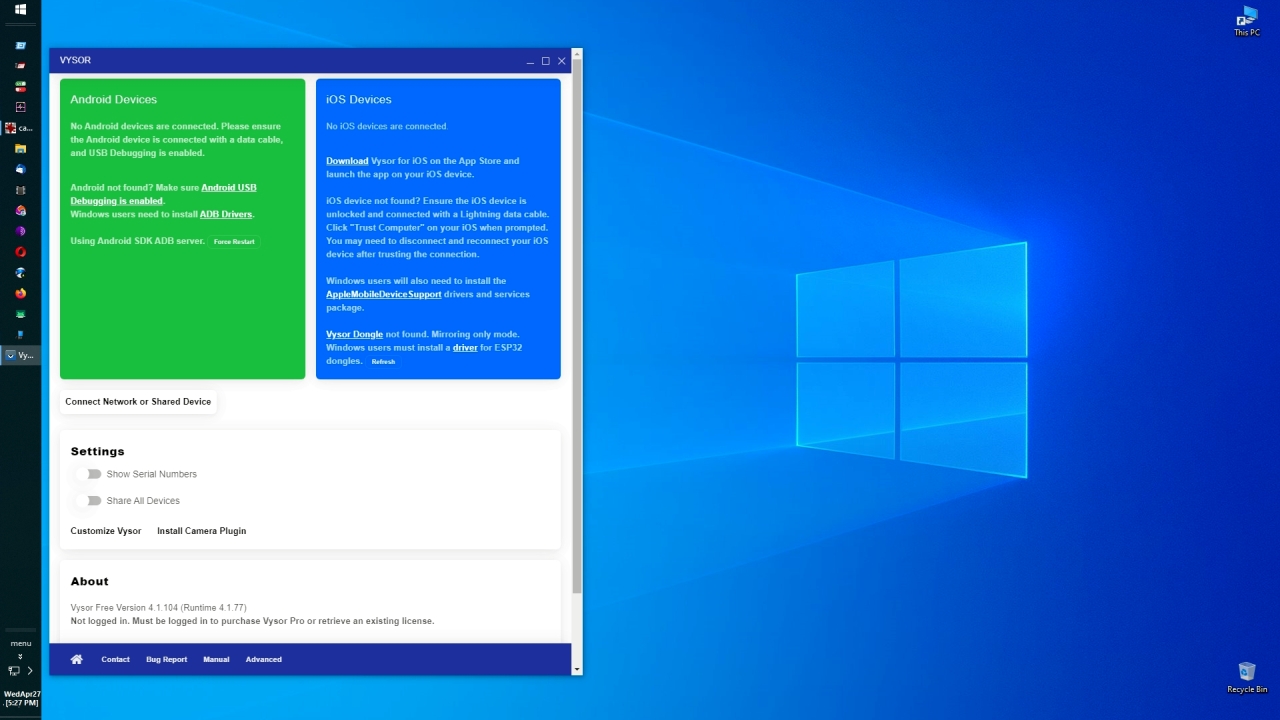The image size is (1280, 720).
Task: Open the Manual from bottom bar
Action: tap(216, 659)
